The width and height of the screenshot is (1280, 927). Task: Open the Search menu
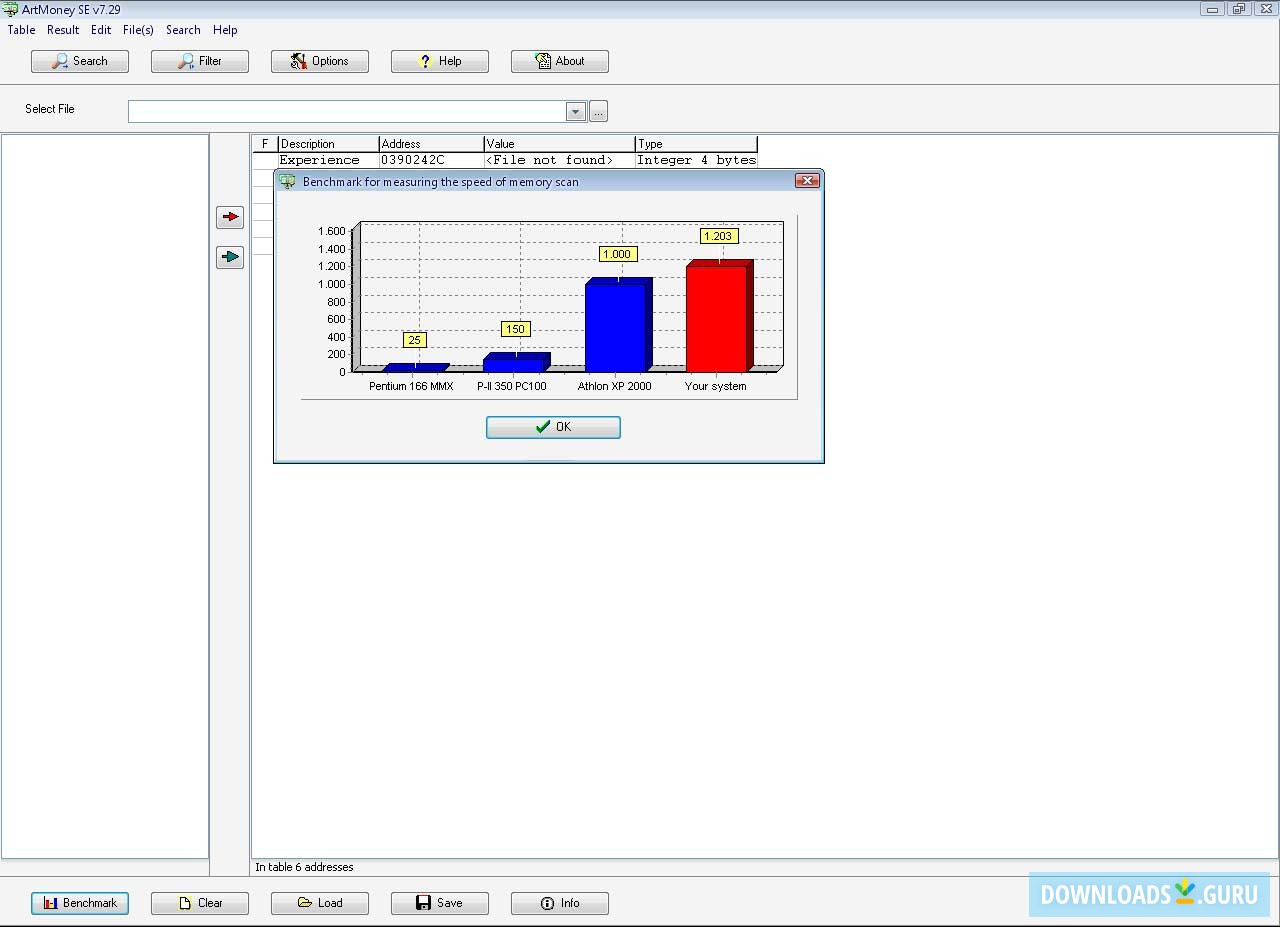click(x=183, y=30)
